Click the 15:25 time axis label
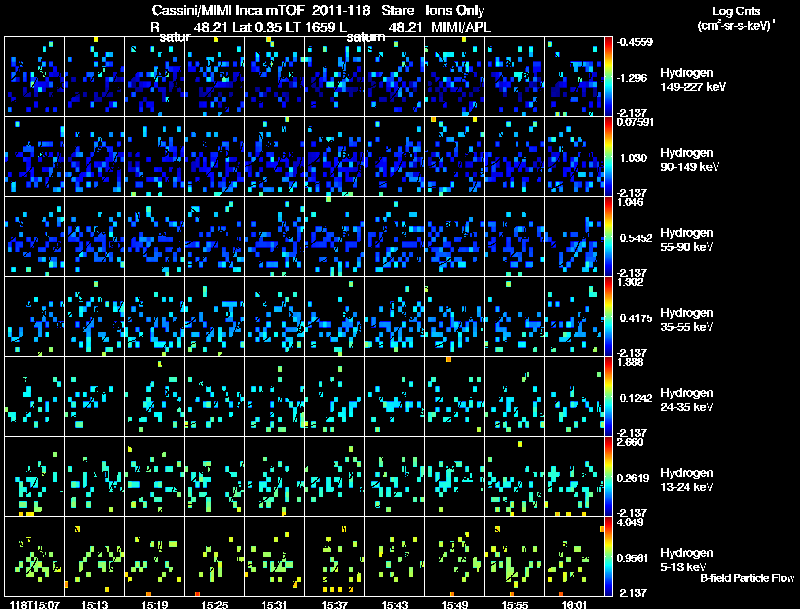Viewport: 800px width, 609px height. 214,605
